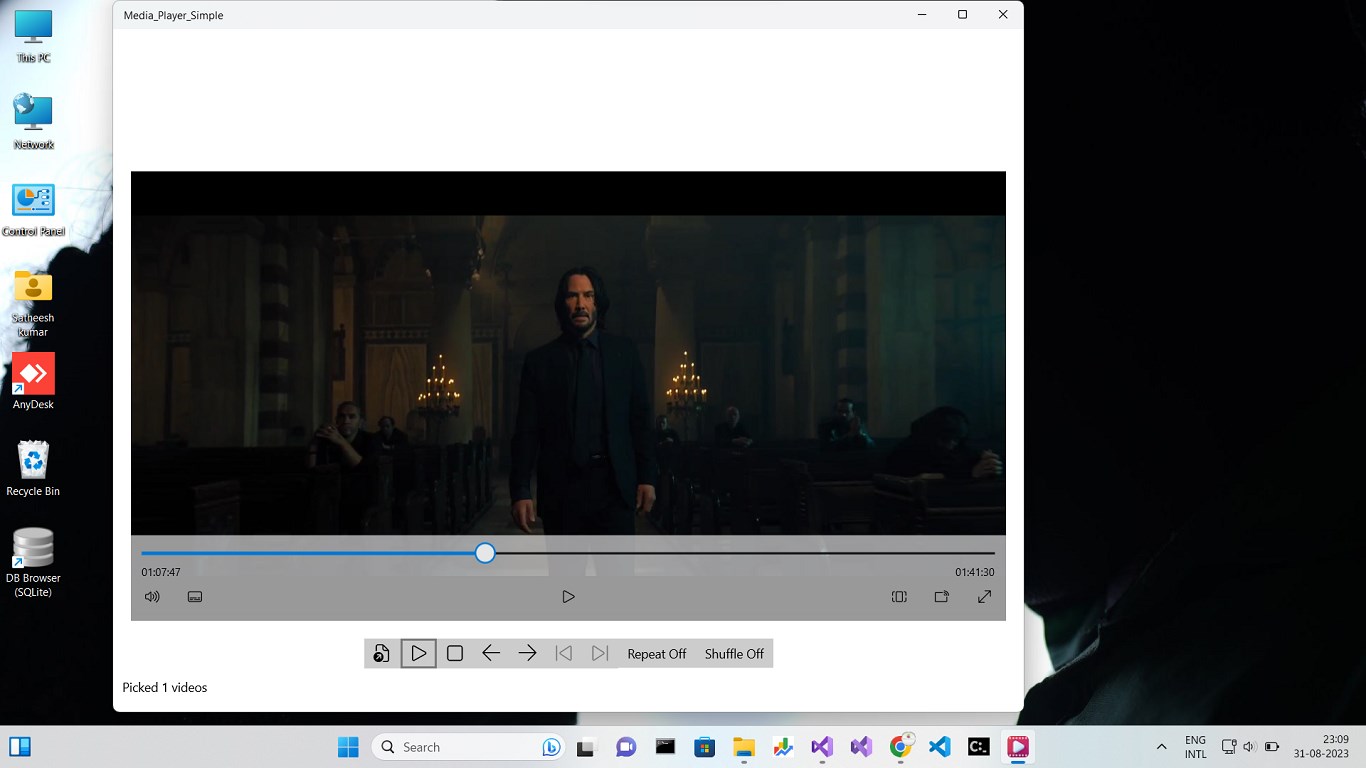
Task: Show hidden system tray icons
Action: [x=1161, y=747]
